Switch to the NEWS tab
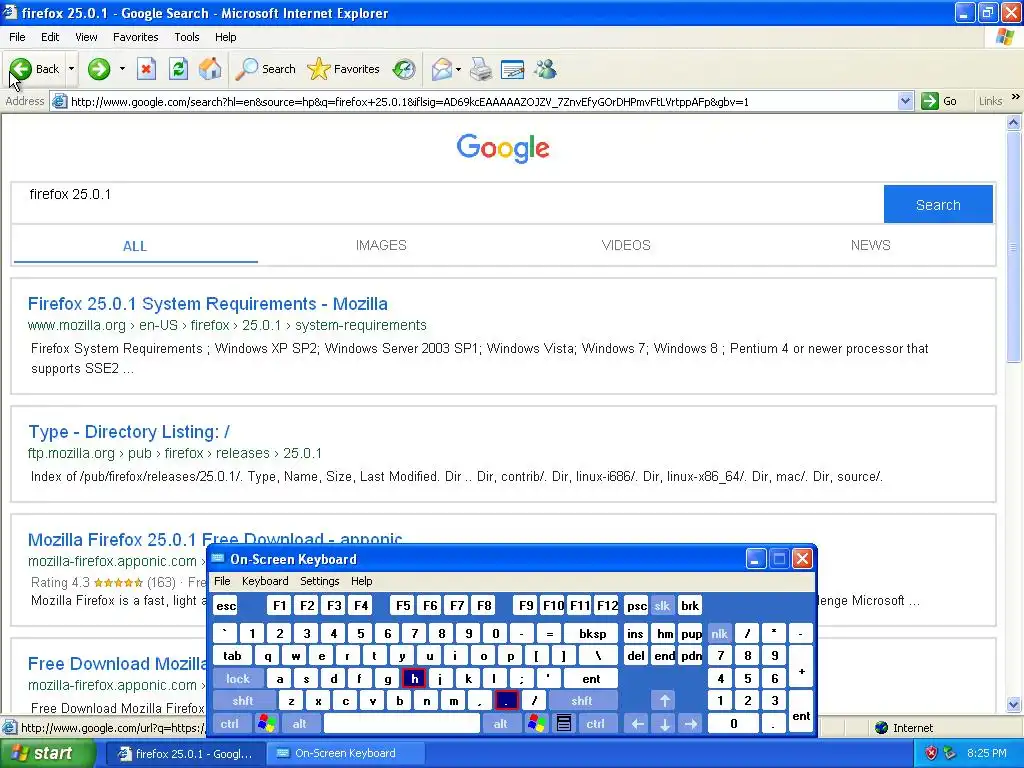This screenshot has width=1024, height=768. (870, 245)
